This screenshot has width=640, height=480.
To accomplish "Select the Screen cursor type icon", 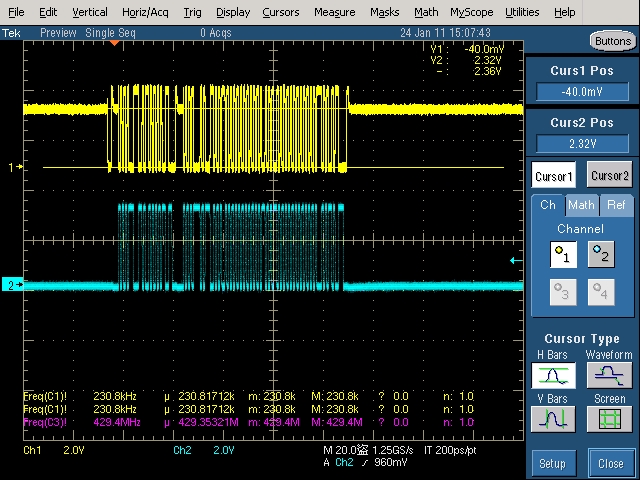I will [x=609, y=419].
